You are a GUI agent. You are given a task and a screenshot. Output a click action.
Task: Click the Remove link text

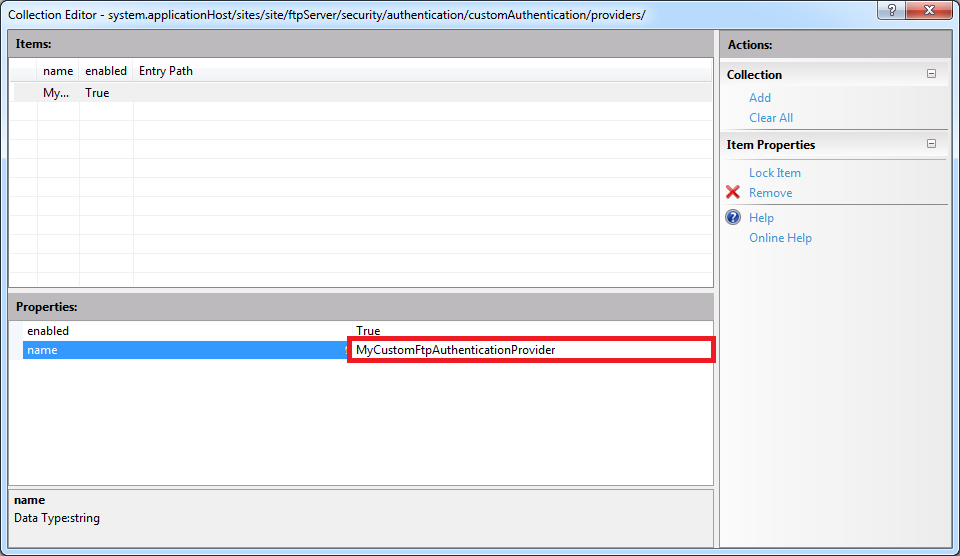pyautogui.click(x=770, y=193)
